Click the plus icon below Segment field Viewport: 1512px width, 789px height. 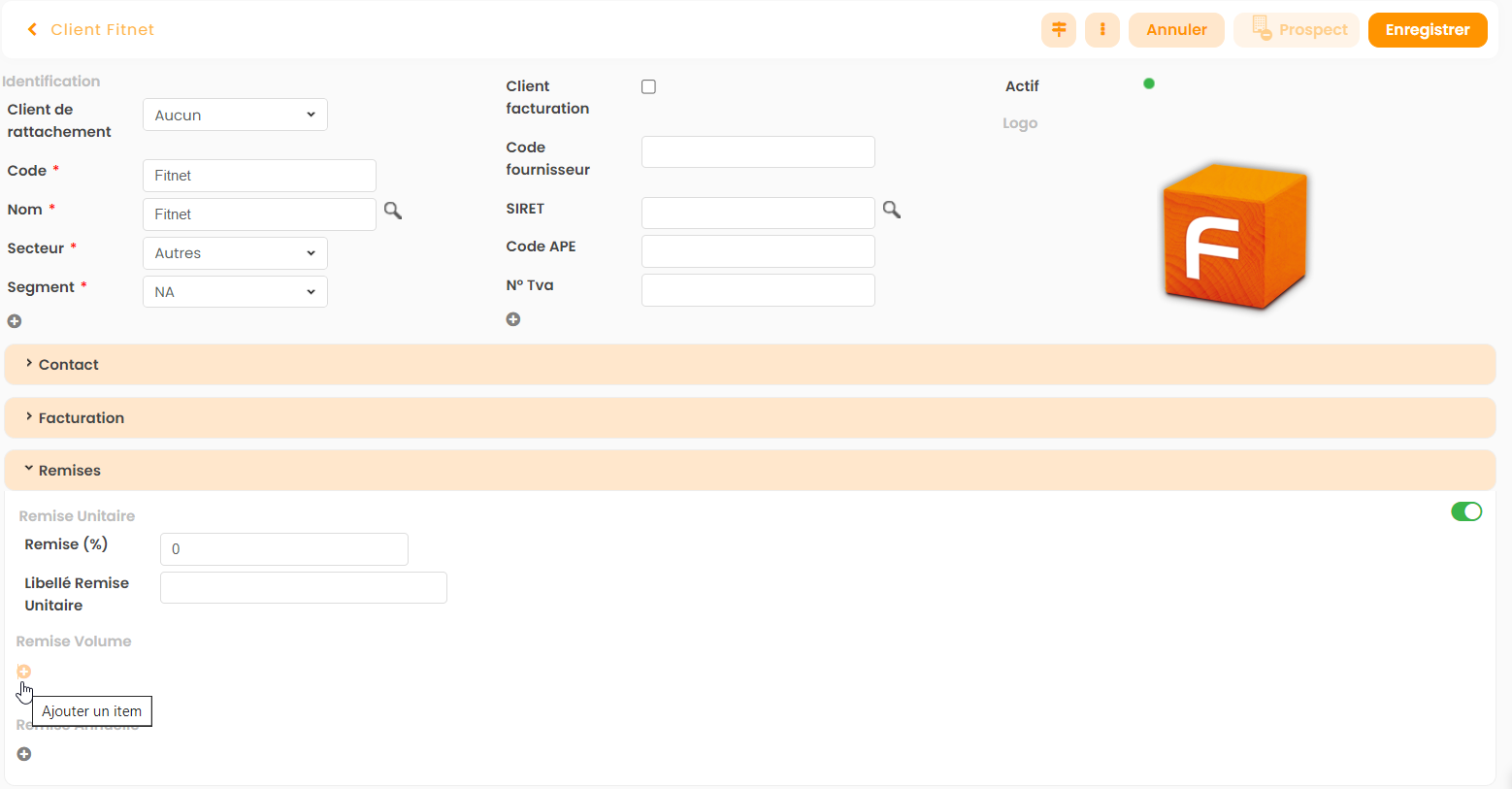click(x=15, y=321)
